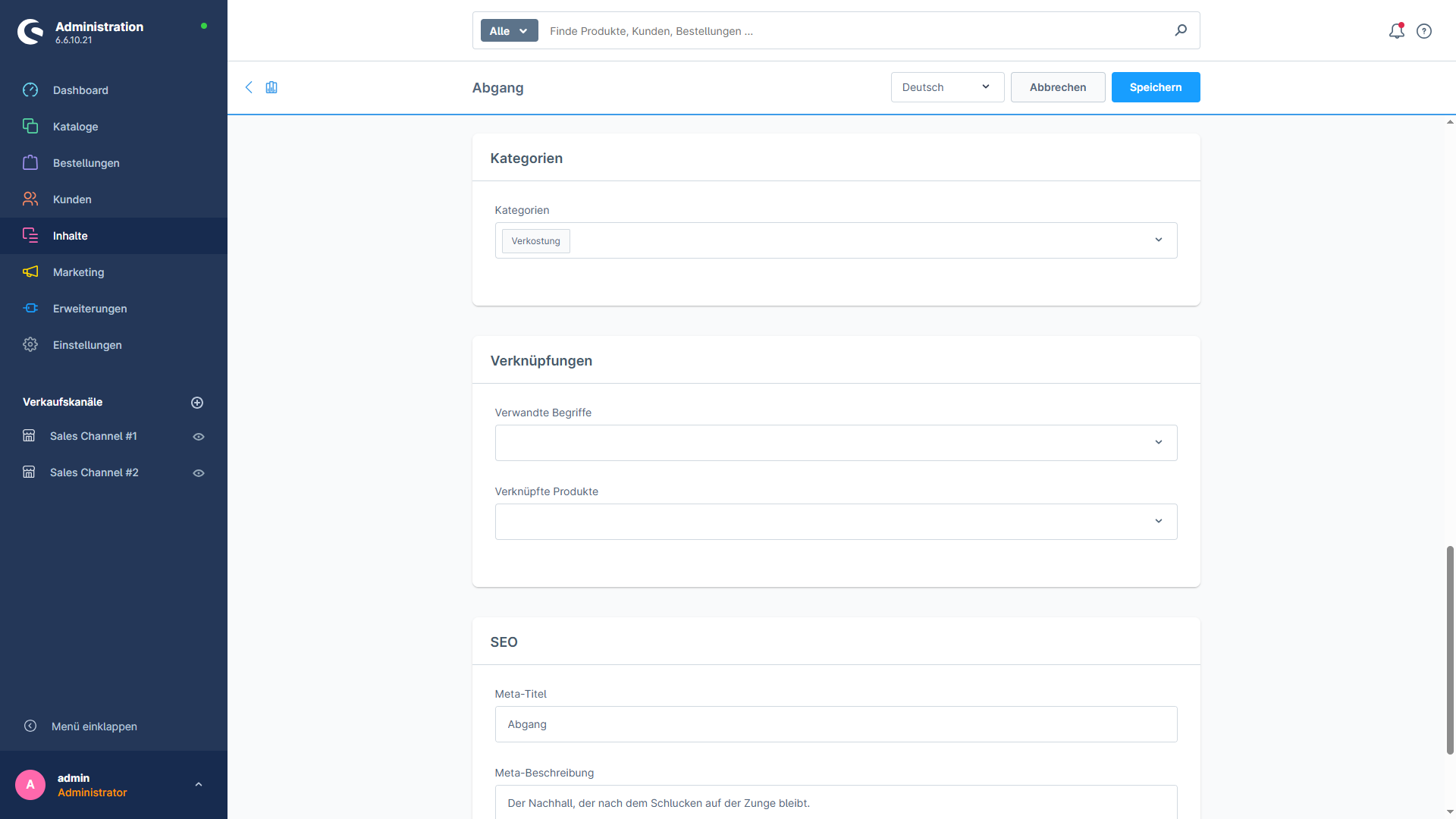Click Menü einklappen text
This screenshot has height=819, width=1456.
94,726
